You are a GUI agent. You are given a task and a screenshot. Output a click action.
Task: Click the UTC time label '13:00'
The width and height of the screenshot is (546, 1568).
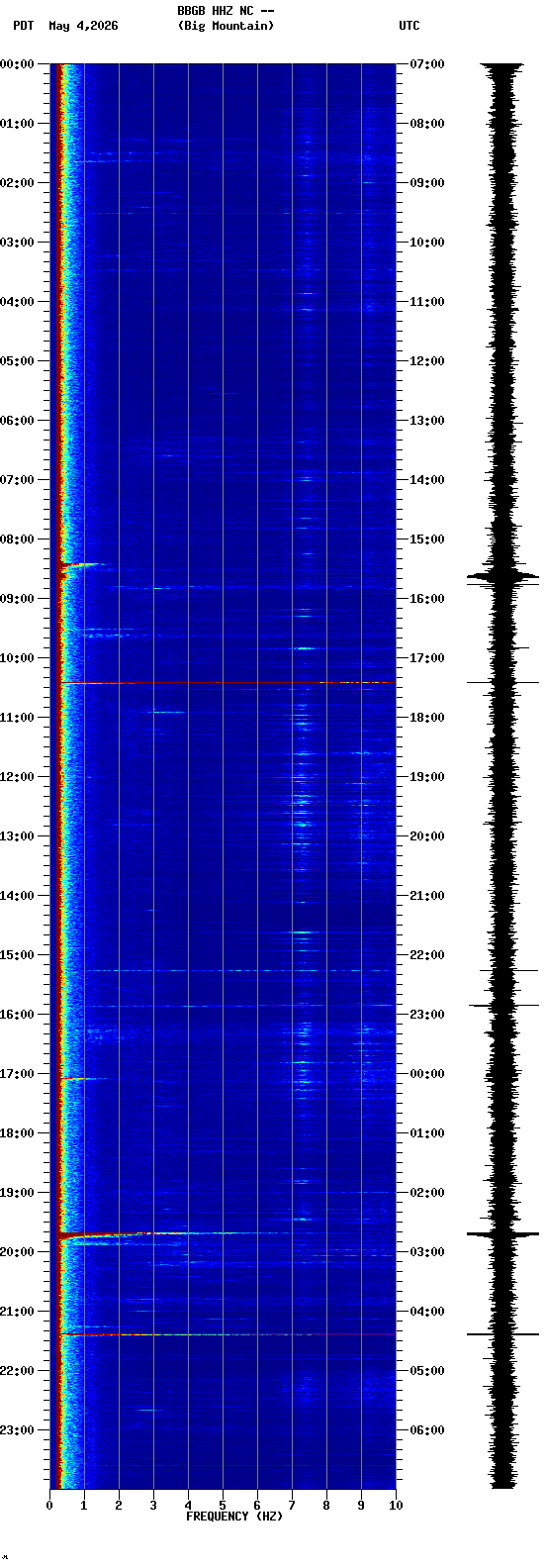427,421
